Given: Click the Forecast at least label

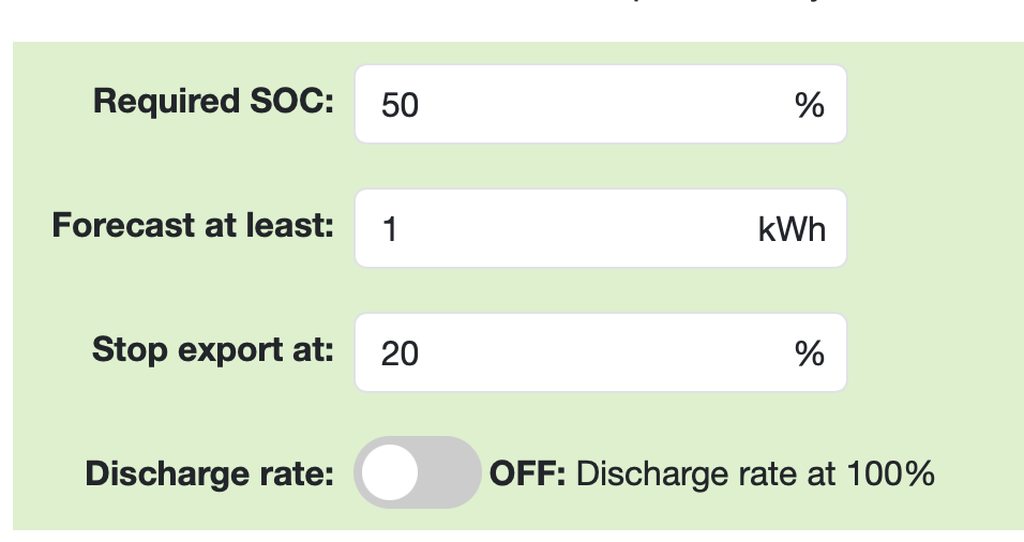Looking at the screenshot, I should pyautogui.click(x=192, y=226).
